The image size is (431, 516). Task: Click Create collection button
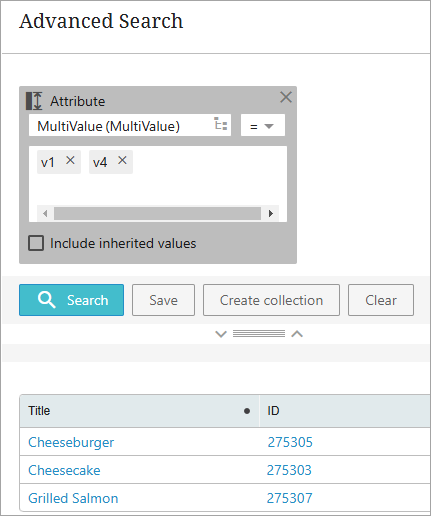pos(271,300)
